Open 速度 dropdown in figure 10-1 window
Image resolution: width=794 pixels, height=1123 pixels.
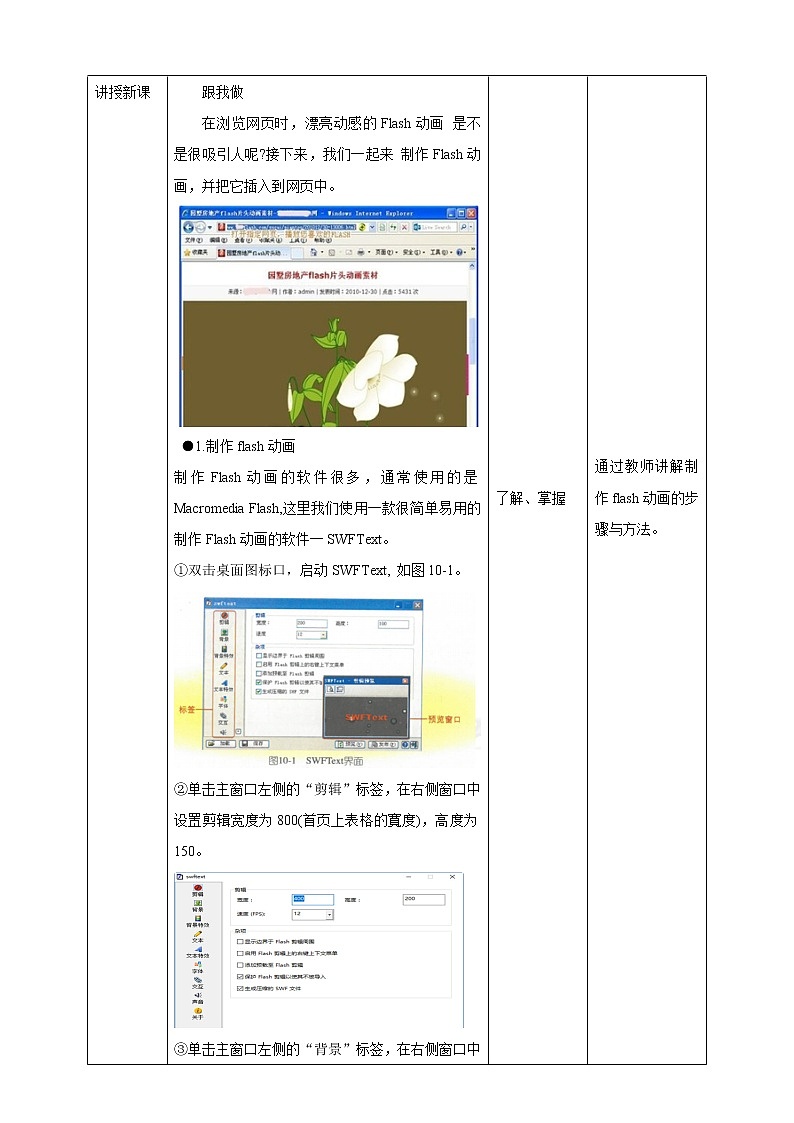point(324,635)
